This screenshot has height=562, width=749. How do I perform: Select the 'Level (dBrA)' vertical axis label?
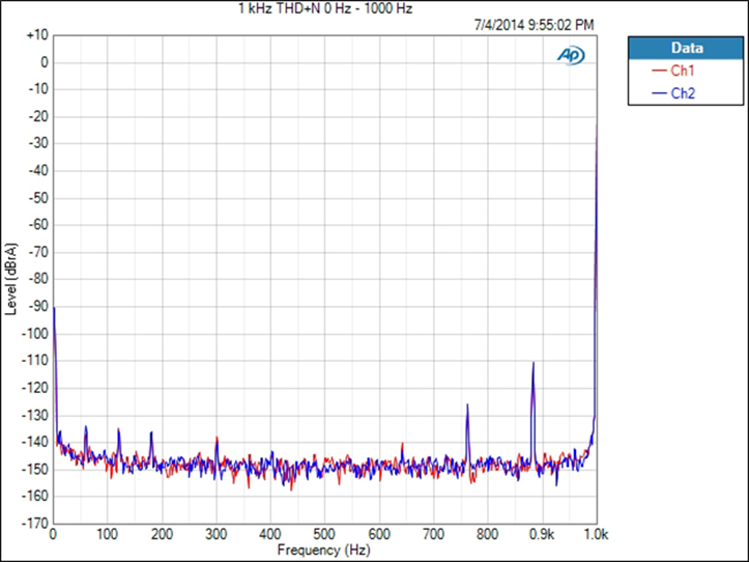point(11,278)
